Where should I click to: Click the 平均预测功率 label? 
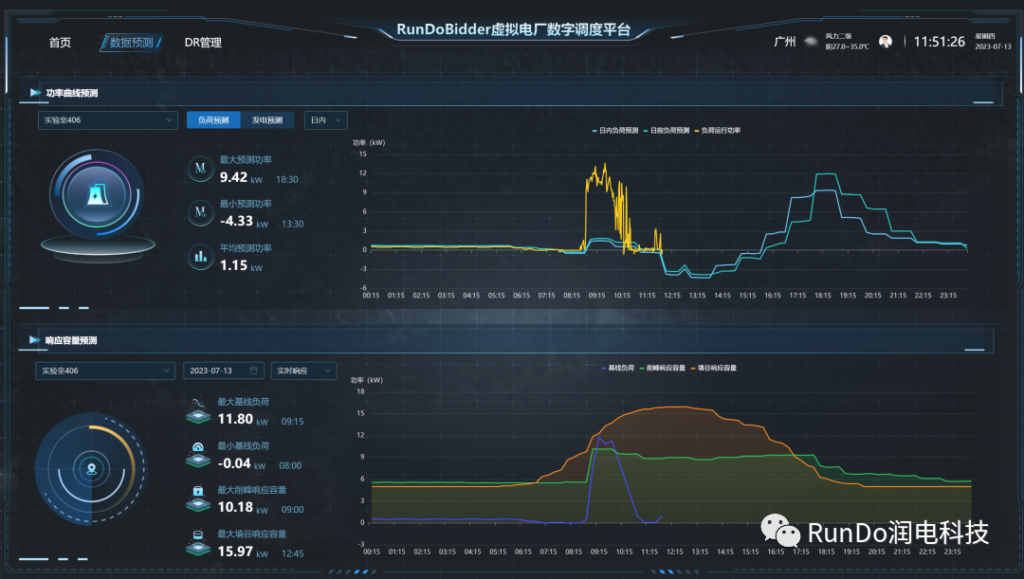(246, 248)
